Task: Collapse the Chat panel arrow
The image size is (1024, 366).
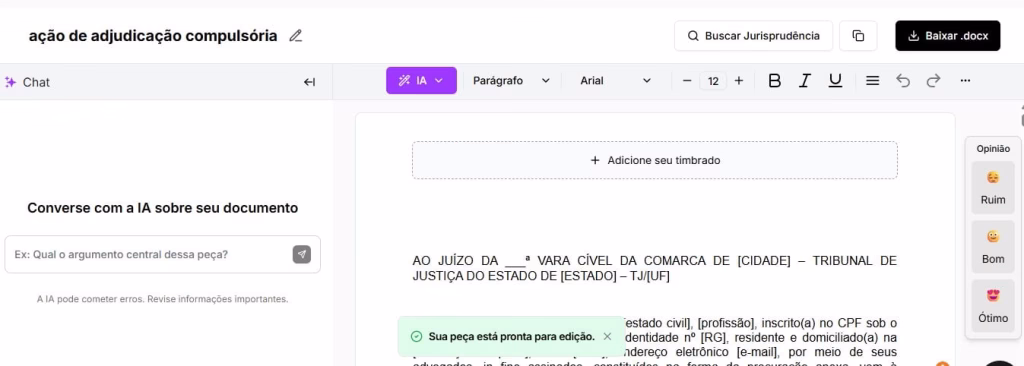Action: [310, 82]
